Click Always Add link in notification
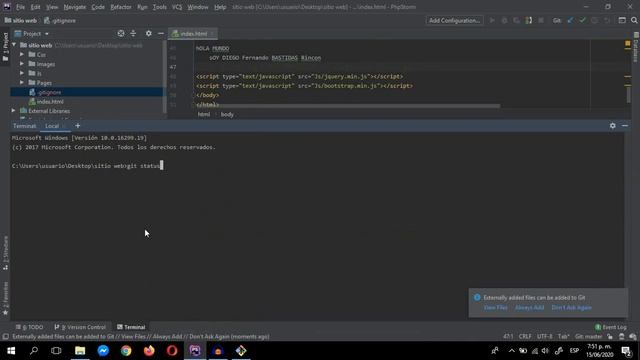 [x=529, y=307]
